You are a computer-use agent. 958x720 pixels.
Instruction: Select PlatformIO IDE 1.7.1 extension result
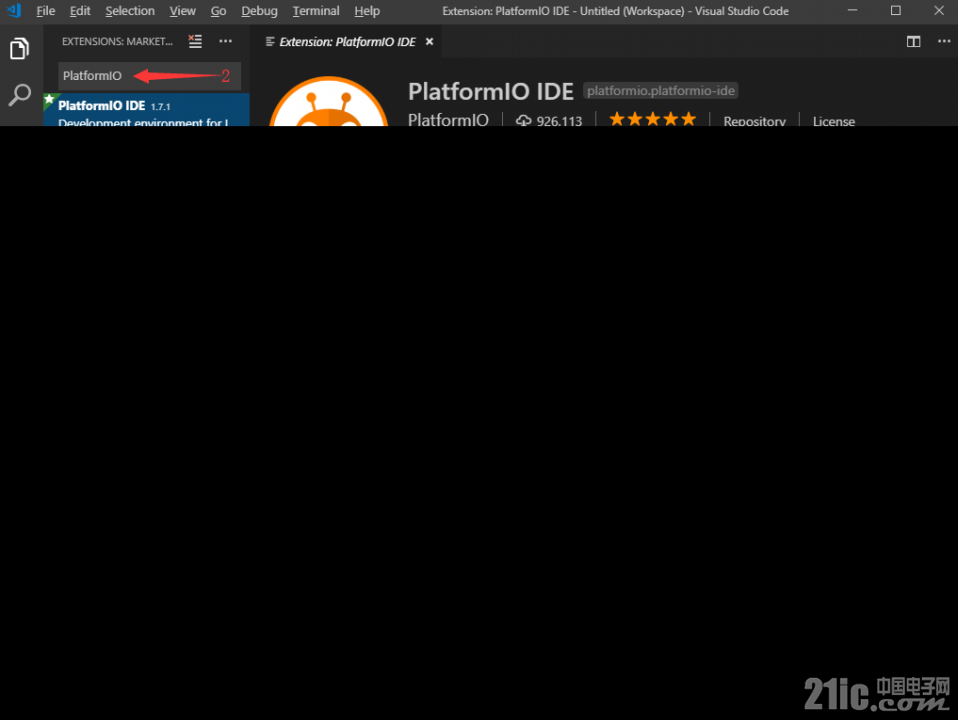click(x=147, y=109)
